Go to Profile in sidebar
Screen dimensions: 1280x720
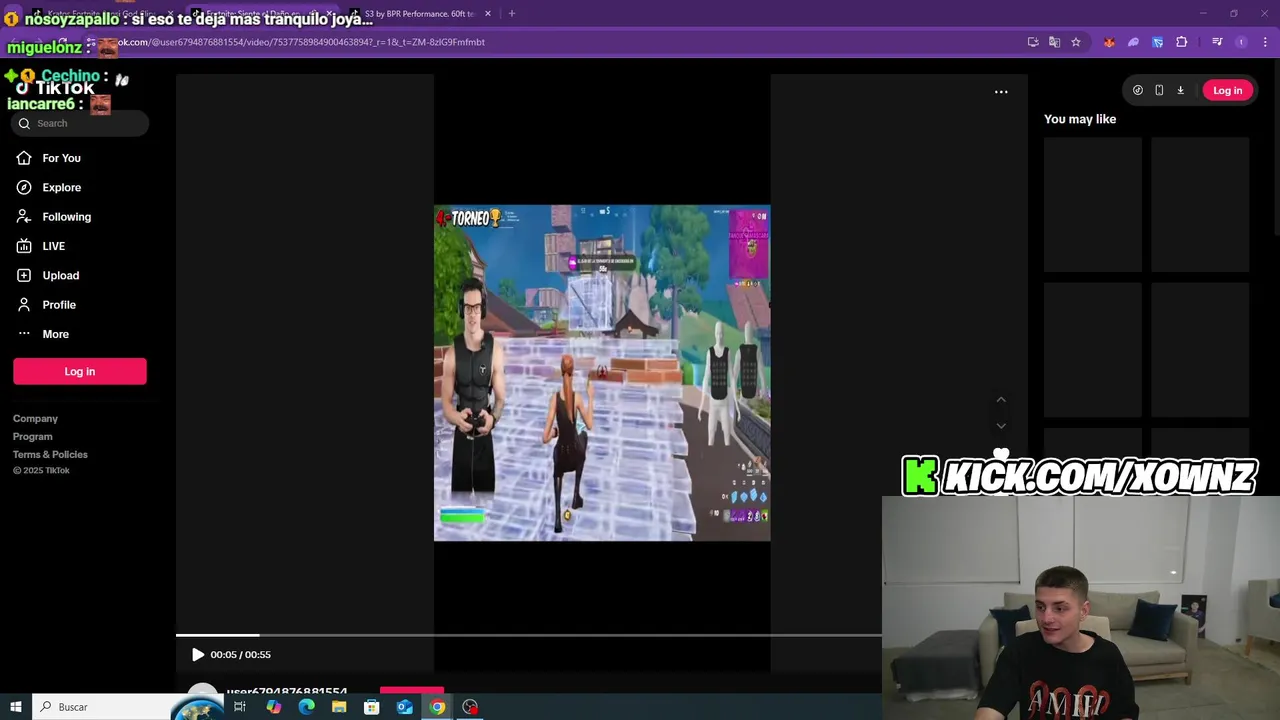(x=58, y=305)
